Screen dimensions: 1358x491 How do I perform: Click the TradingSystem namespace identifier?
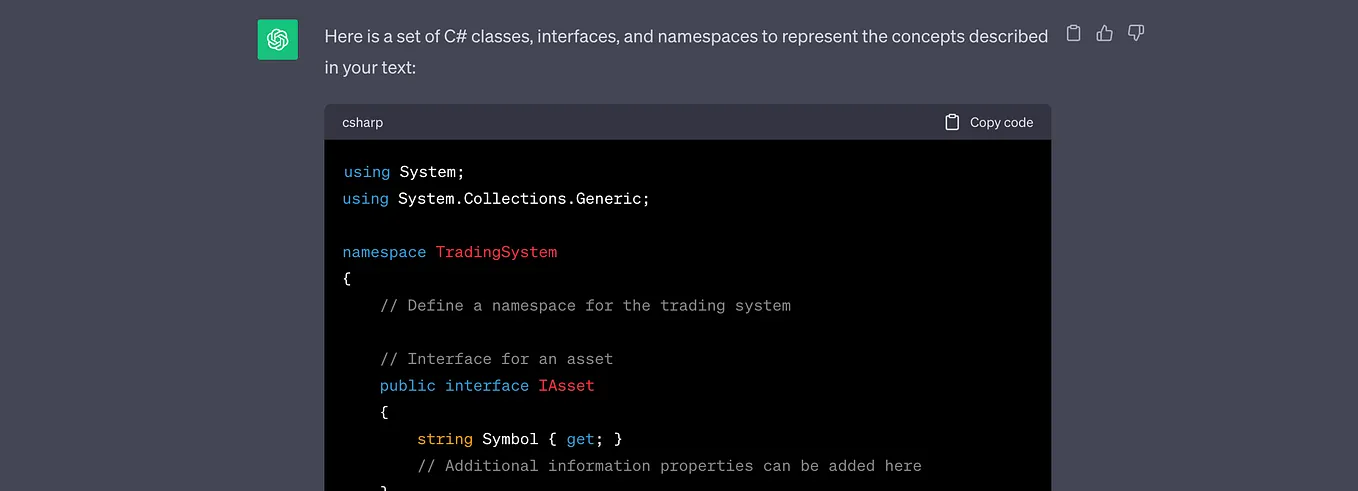(x=496, y=252)
